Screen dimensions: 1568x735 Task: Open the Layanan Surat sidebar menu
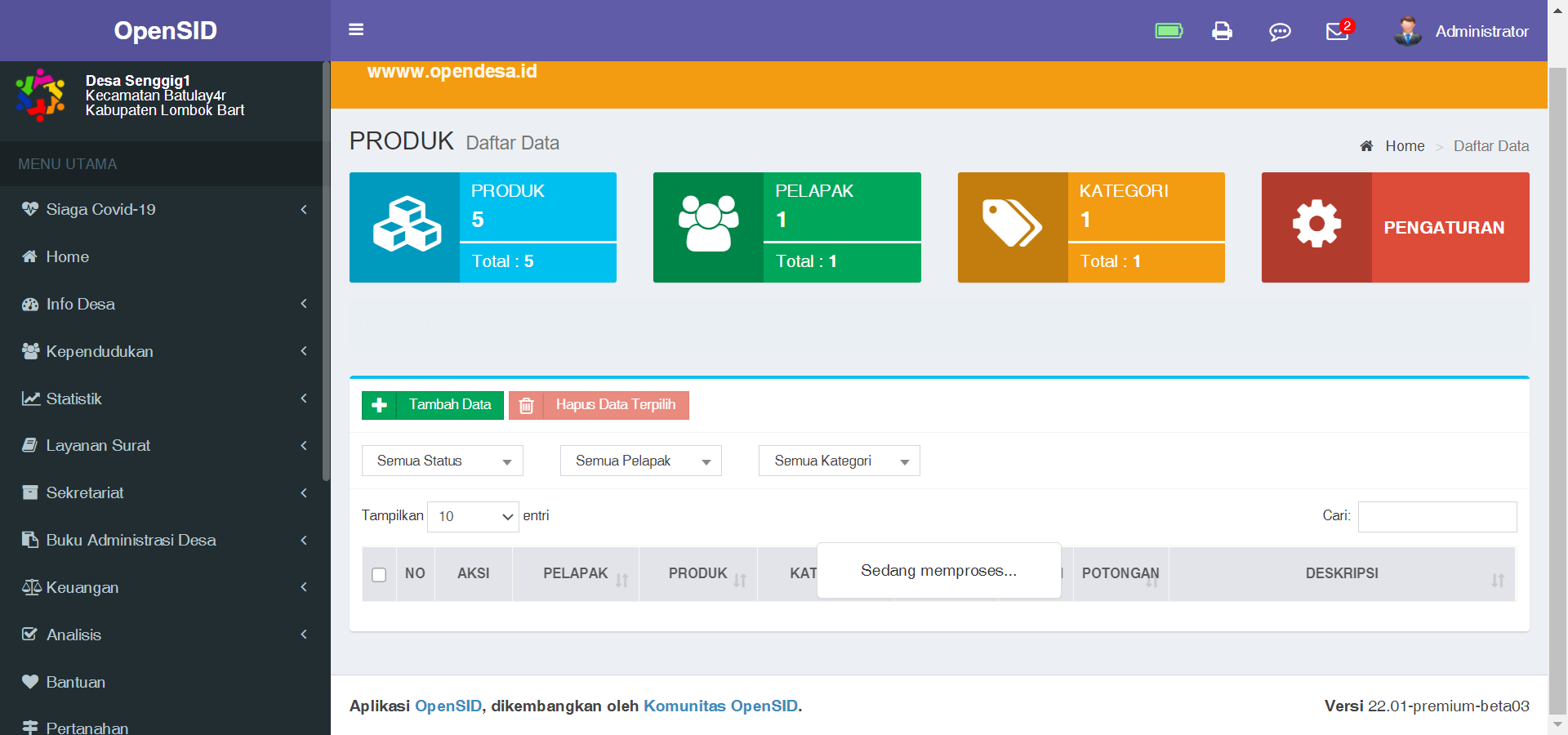pos(163,446)
